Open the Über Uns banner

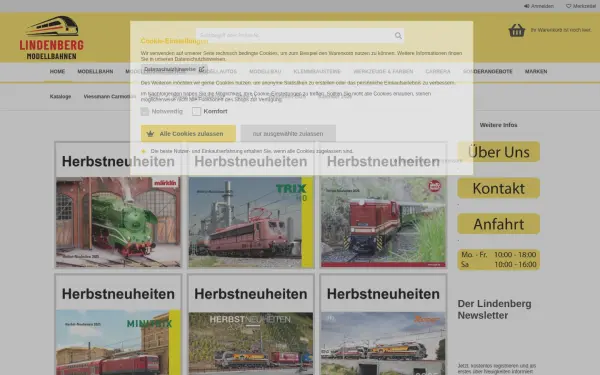pyautogui.click(x=499, y=152)
